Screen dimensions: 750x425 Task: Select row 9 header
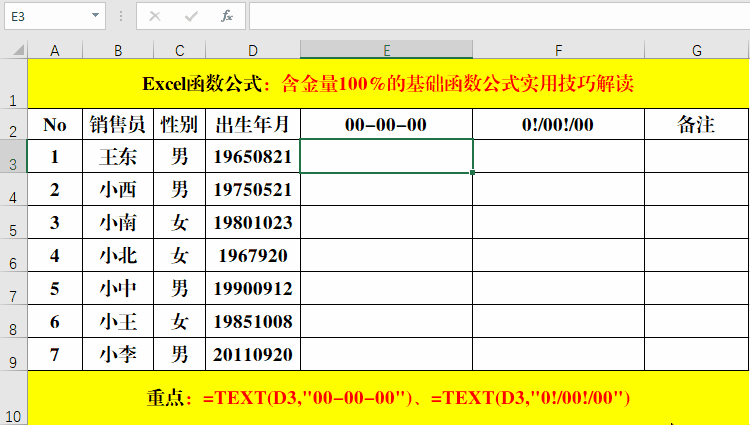[13, 354]
